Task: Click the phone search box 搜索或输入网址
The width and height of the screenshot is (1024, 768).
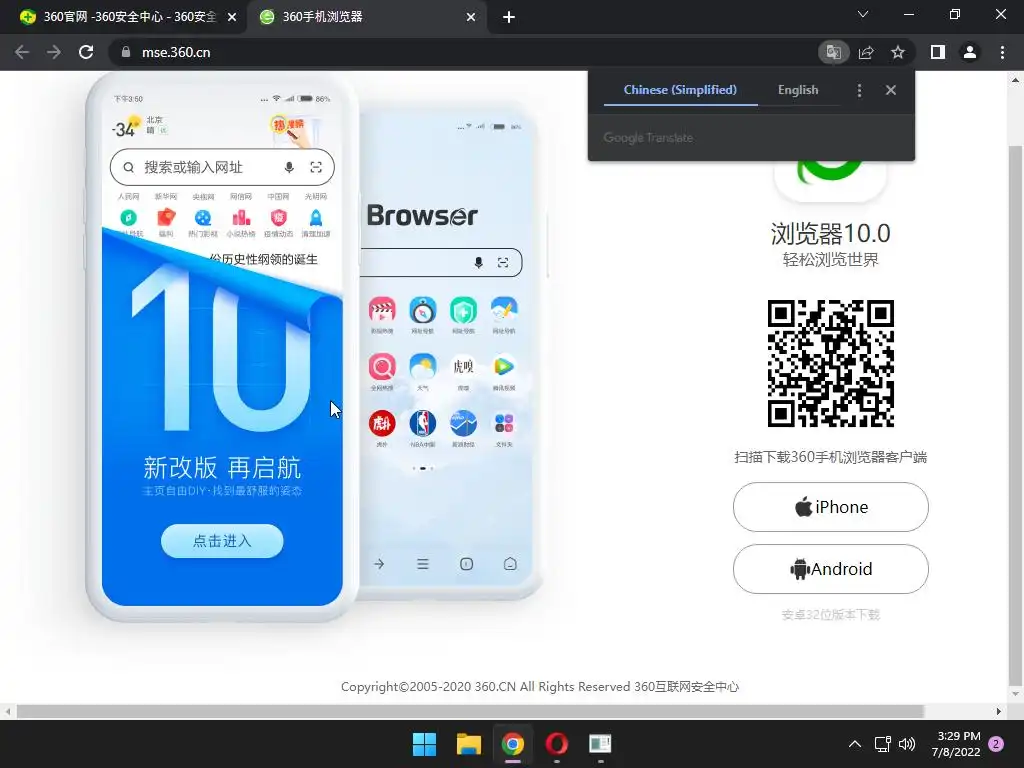Action: pos(222,167)
